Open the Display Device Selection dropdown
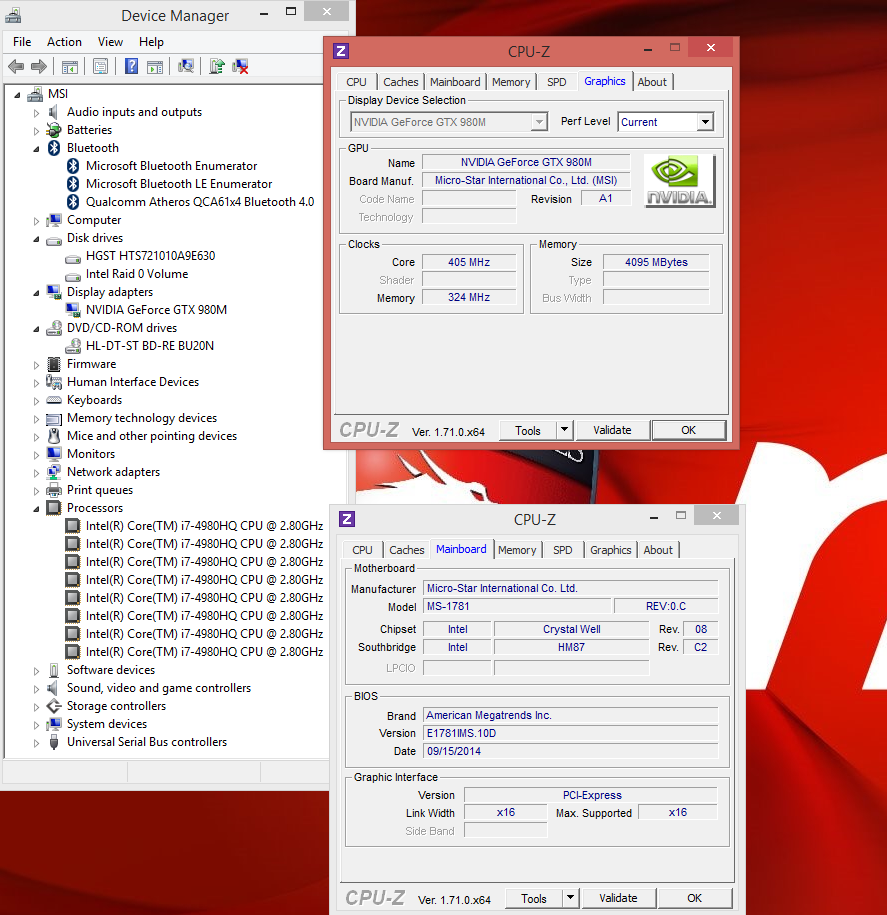The width and height of the screenshot is (887, 915). (x=539, y=122)
